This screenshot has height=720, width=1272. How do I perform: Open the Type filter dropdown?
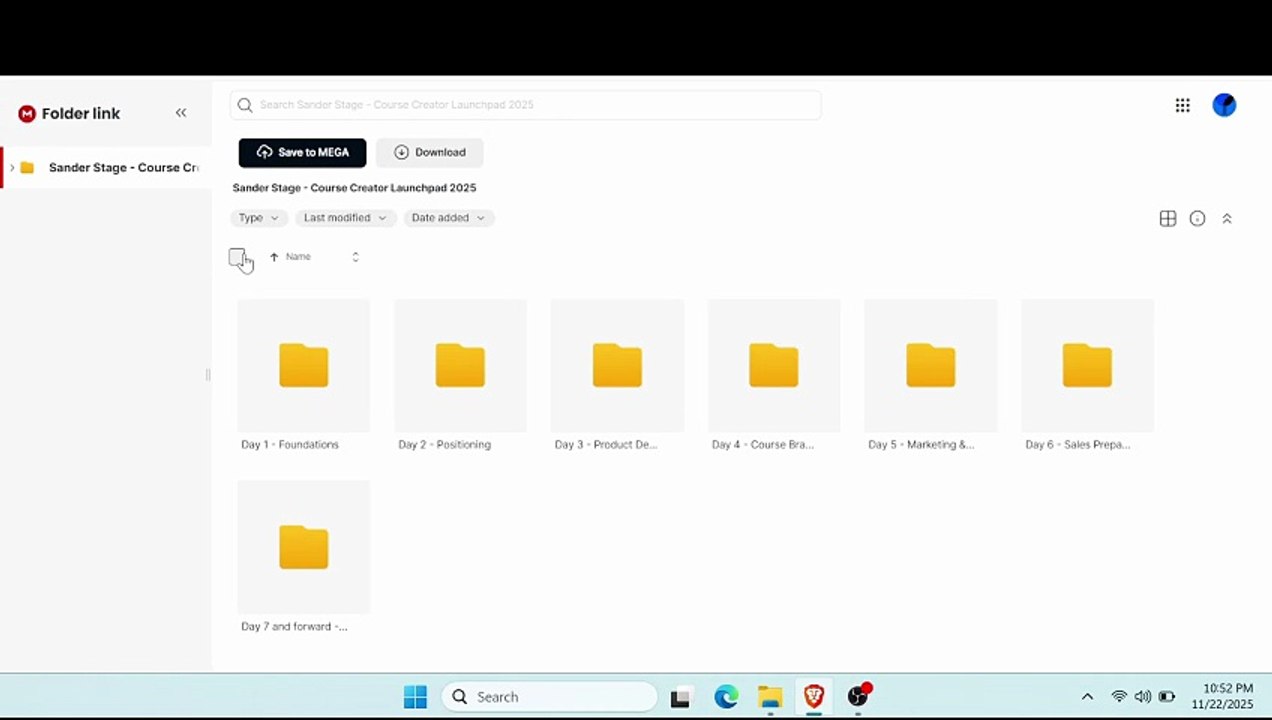coord(259,218)
